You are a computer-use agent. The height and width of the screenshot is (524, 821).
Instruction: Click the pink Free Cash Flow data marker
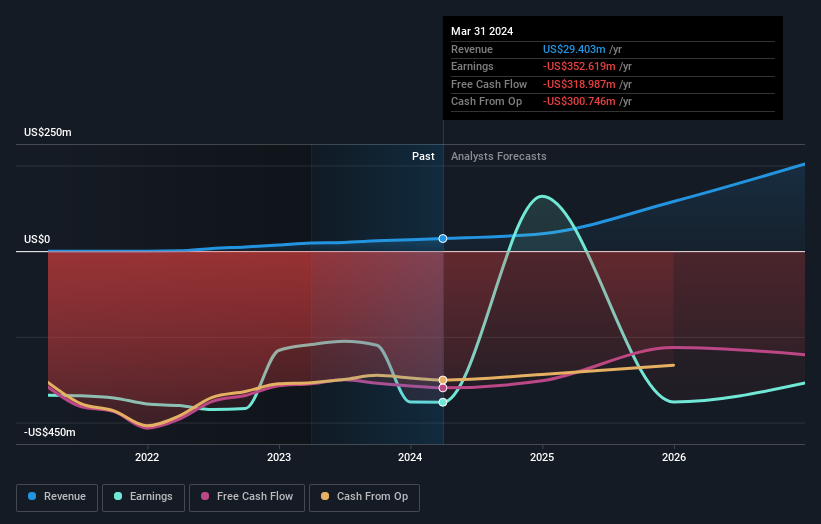click(x=443, y=388)
